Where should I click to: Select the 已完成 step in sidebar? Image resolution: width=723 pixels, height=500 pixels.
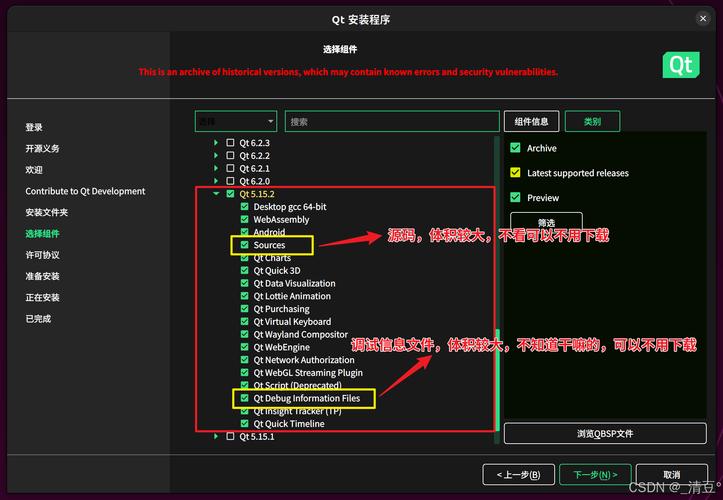point(38,318)
